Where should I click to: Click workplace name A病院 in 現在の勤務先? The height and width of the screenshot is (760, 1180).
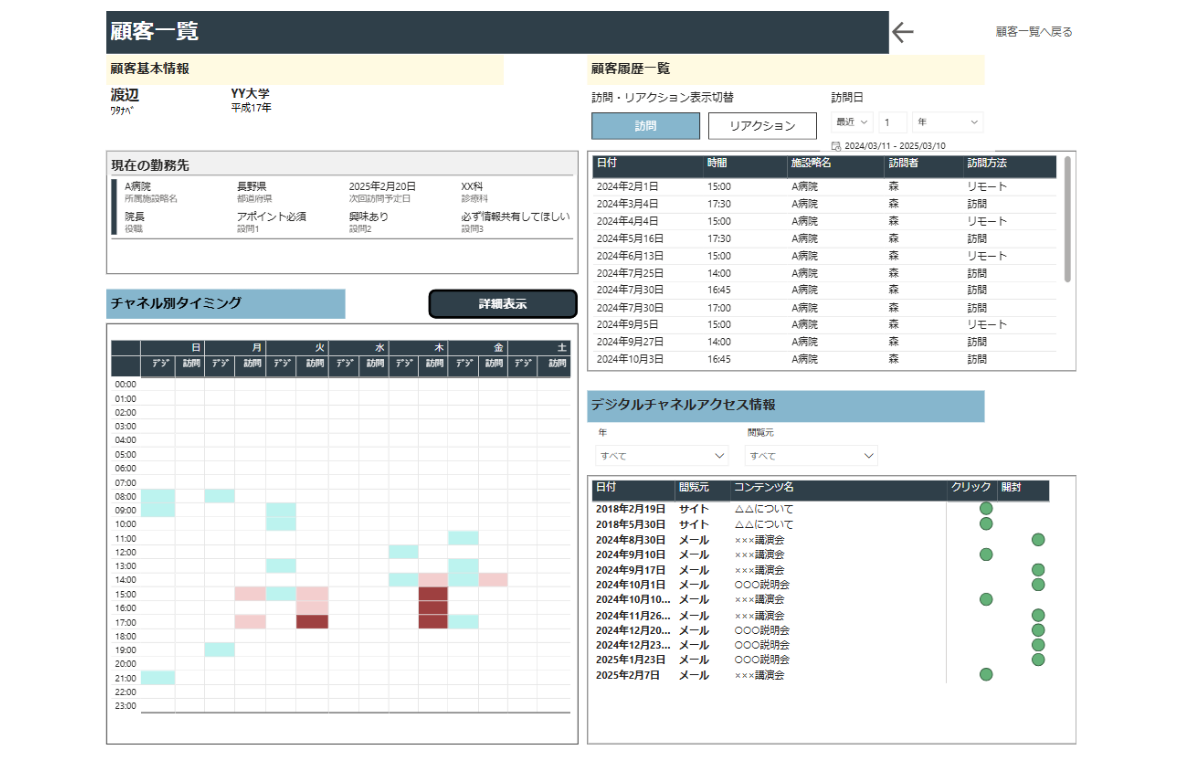coord(138,186)
